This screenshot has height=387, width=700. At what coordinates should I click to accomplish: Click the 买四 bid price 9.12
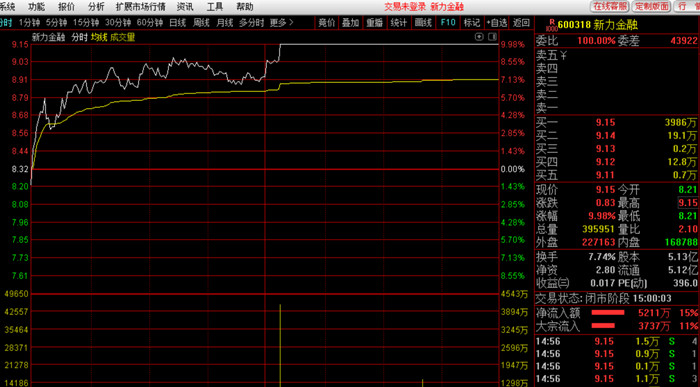[605, 162]
